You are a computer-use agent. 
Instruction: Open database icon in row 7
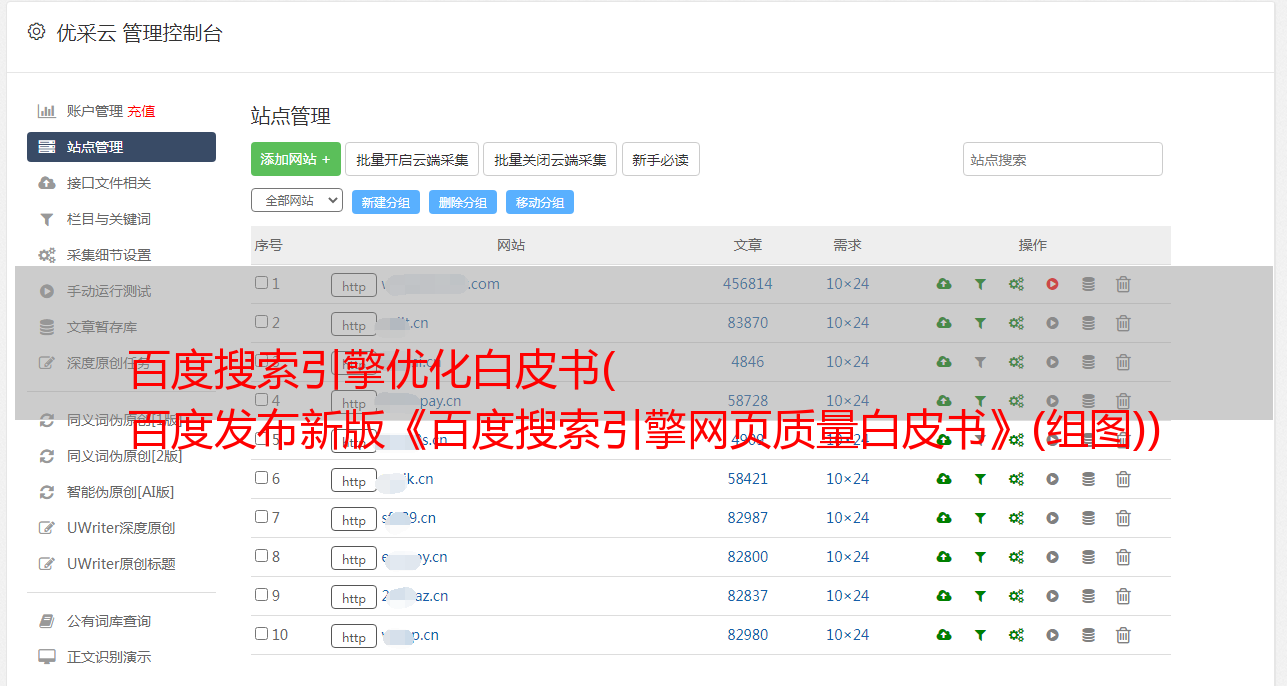pyautogui.click(x=1088, y=518)
